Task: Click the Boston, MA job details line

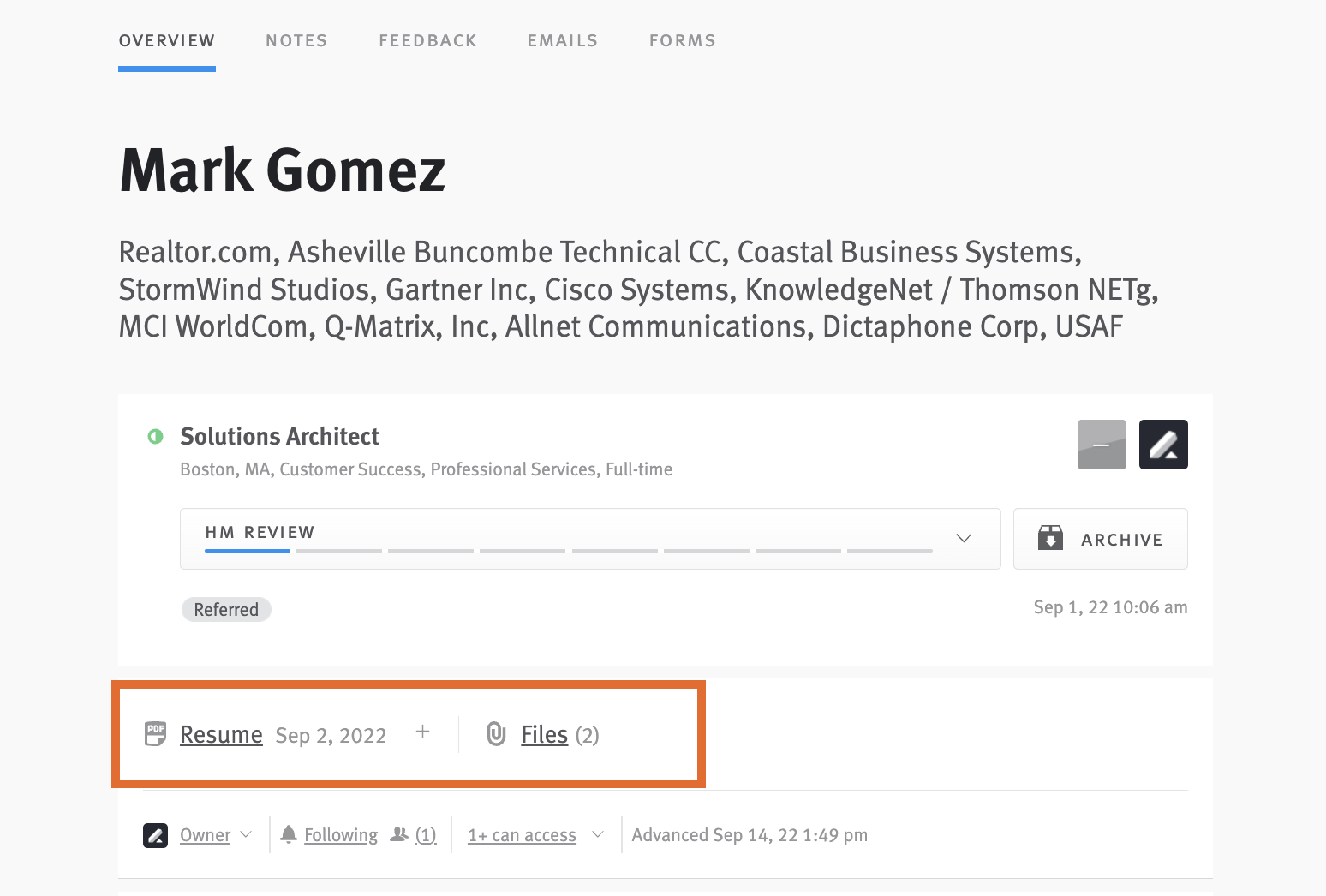Action: [426, 469]
